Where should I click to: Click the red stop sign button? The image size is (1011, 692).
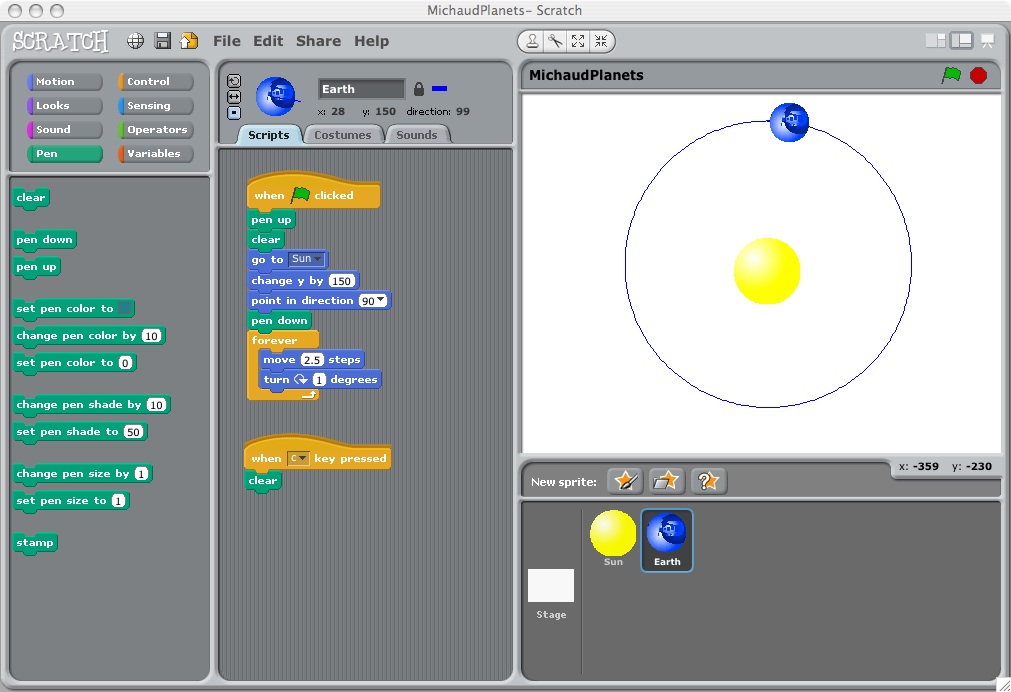(x=978, y=75)
